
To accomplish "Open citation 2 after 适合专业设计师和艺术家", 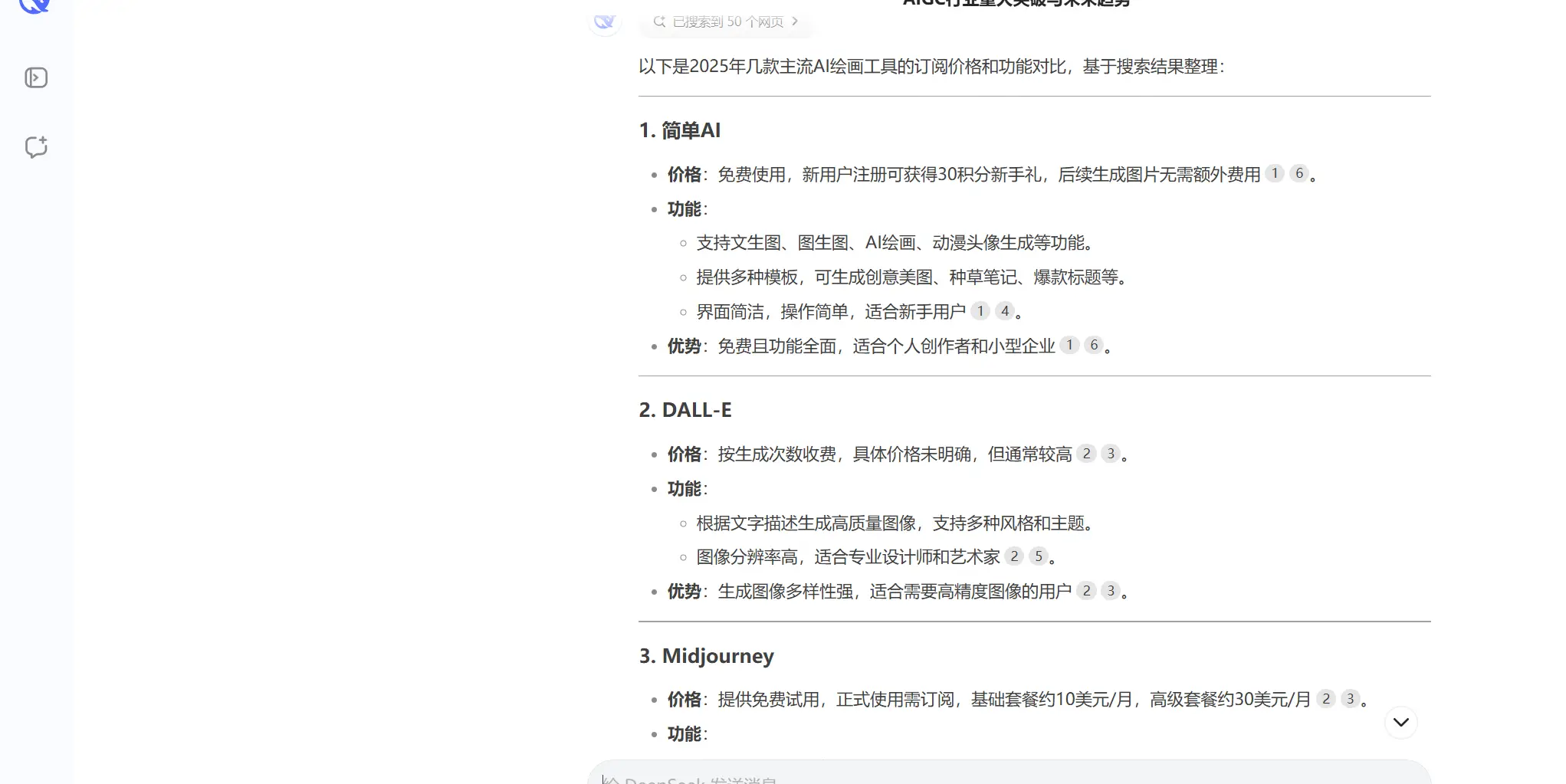I will point(1015,556).
